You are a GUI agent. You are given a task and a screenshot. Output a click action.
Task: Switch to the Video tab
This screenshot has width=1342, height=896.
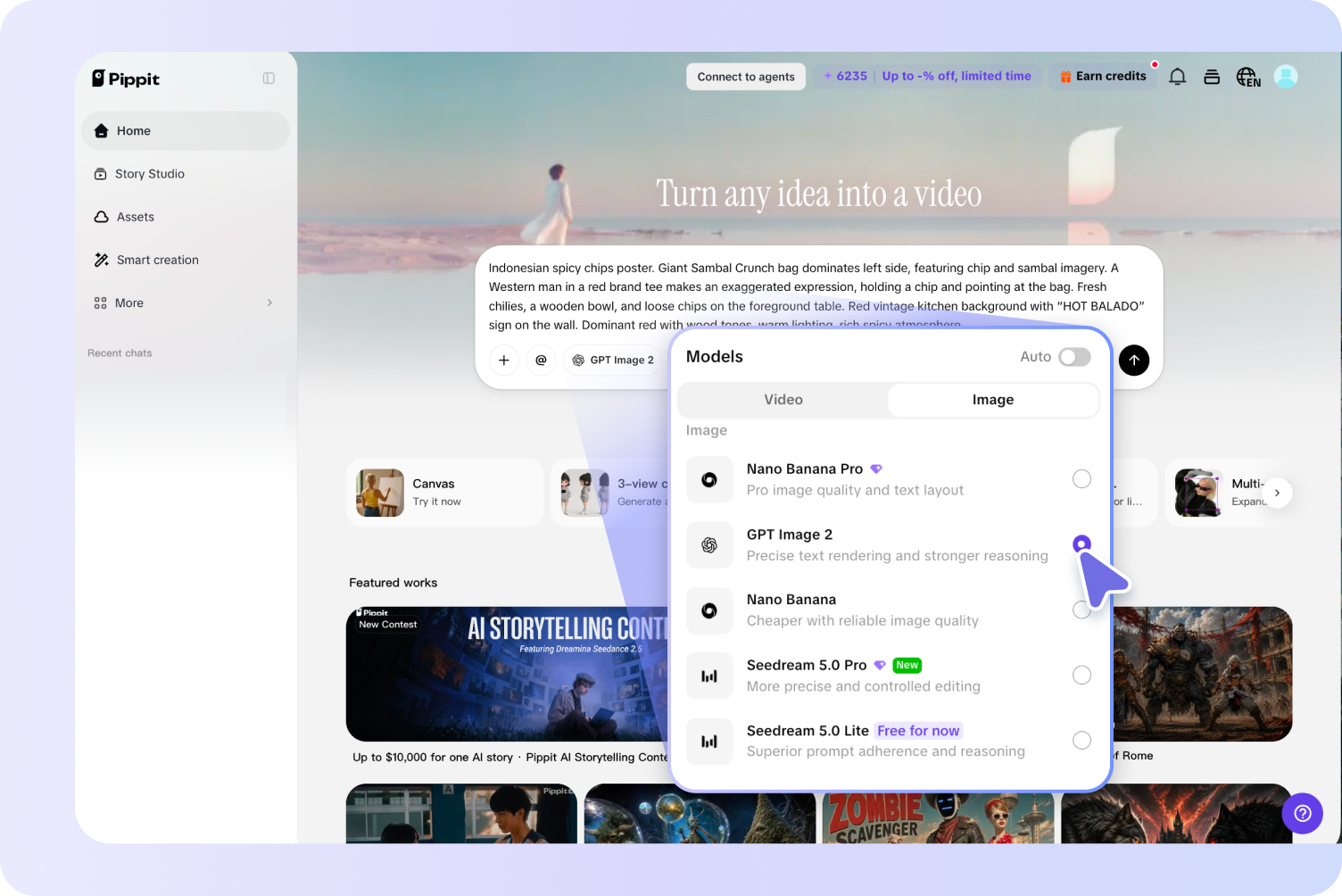(x=783, y=400)
